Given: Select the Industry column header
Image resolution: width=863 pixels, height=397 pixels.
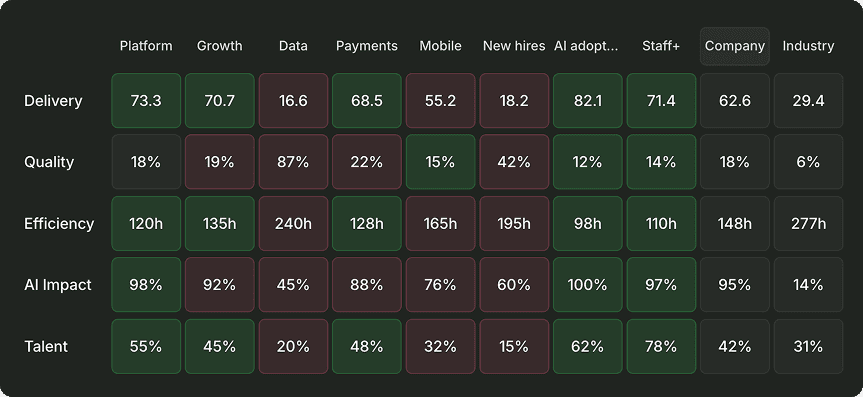Looking at the screenshot, I should (x=808, y=46).
